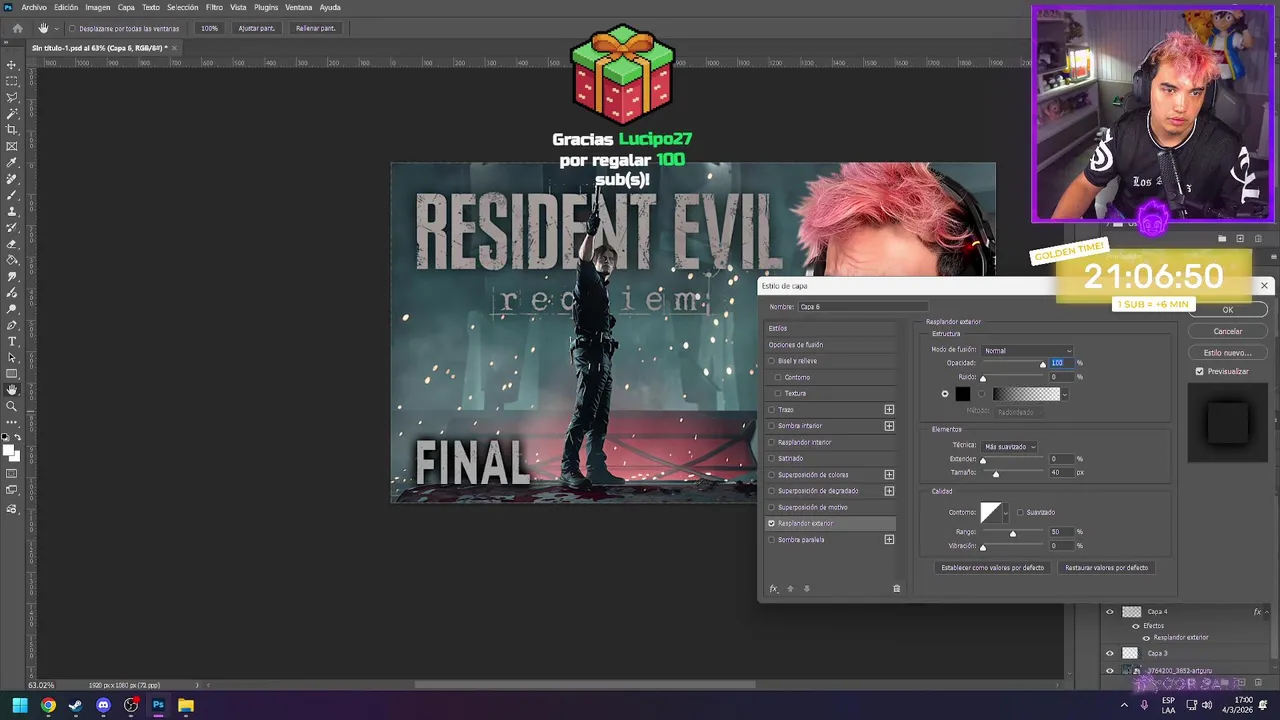Click the OK button
The image size is (1280, 720).
(x=1228, y=310)
